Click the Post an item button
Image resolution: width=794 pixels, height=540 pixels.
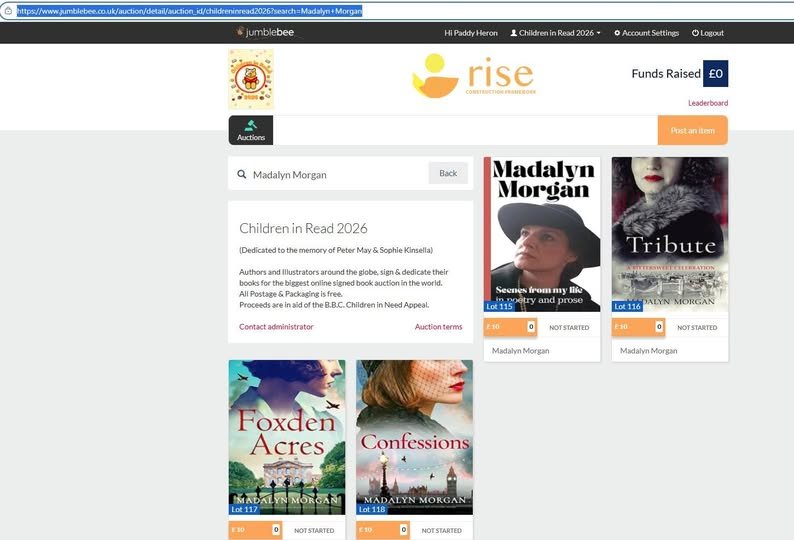[693, 130]
